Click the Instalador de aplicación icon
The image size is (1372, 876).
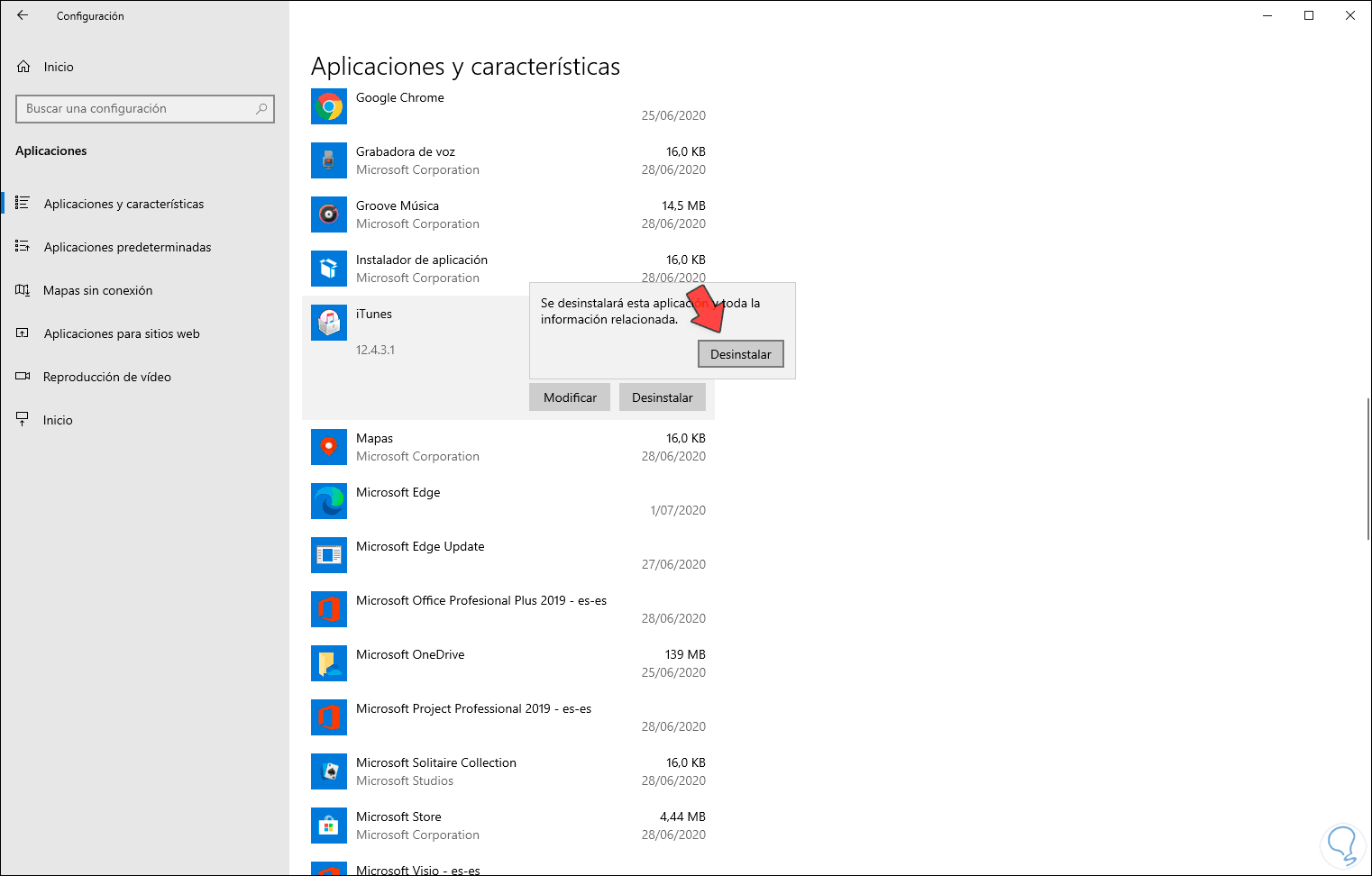coord(329,269)
